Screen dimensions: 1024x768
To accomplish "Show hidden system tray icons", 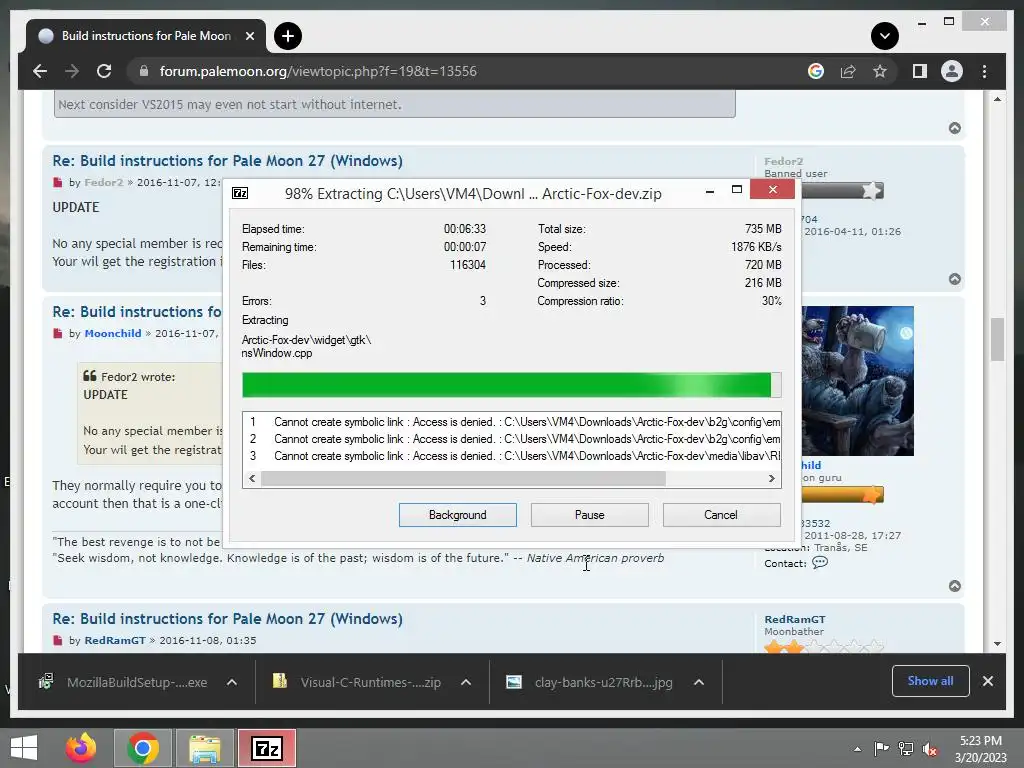I will point(857,749).
